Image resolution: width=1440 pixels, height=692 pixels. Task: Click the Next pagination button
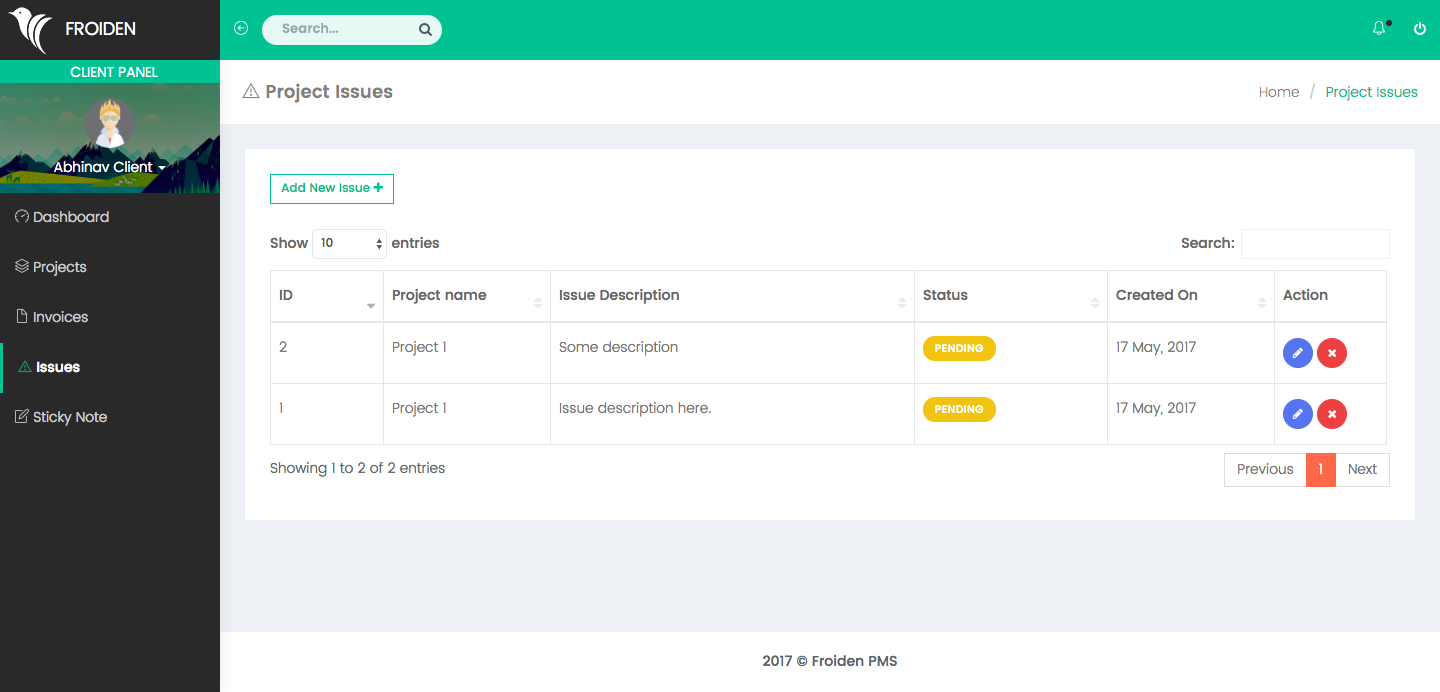[x=1362, y=470]
